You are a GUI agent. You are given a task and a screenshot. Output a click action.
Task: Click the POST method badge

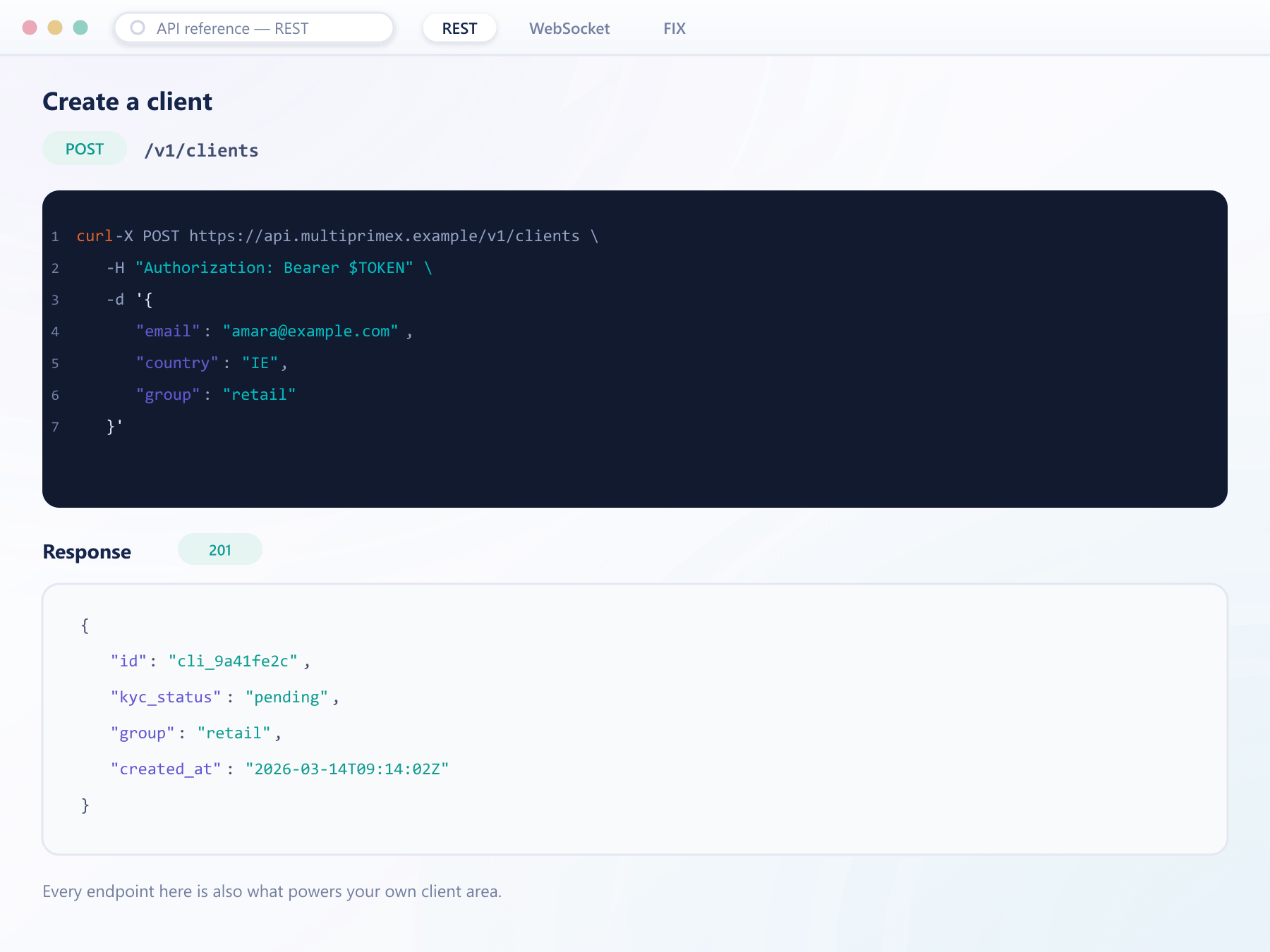click(x=85, y=149)
